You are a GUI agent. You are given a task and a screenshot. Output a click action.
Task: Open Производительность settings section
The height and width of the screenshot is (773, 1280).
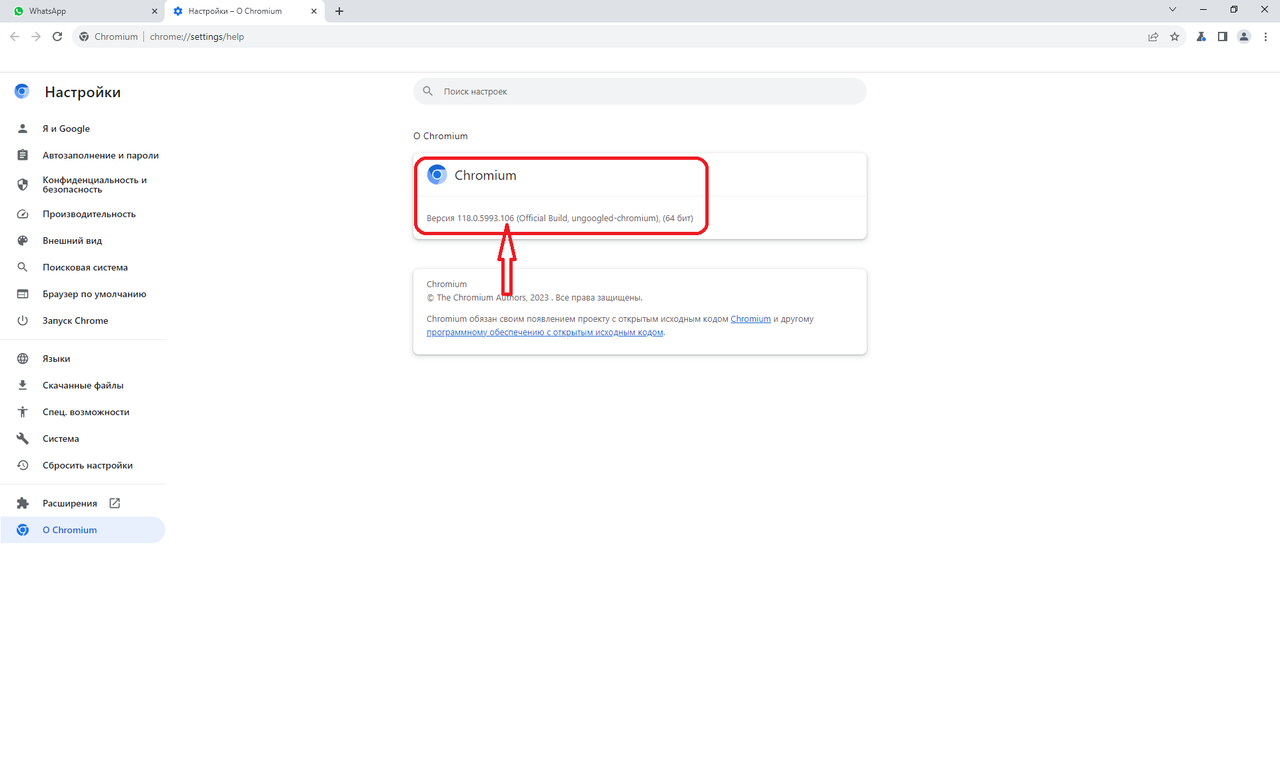[83, 214]
